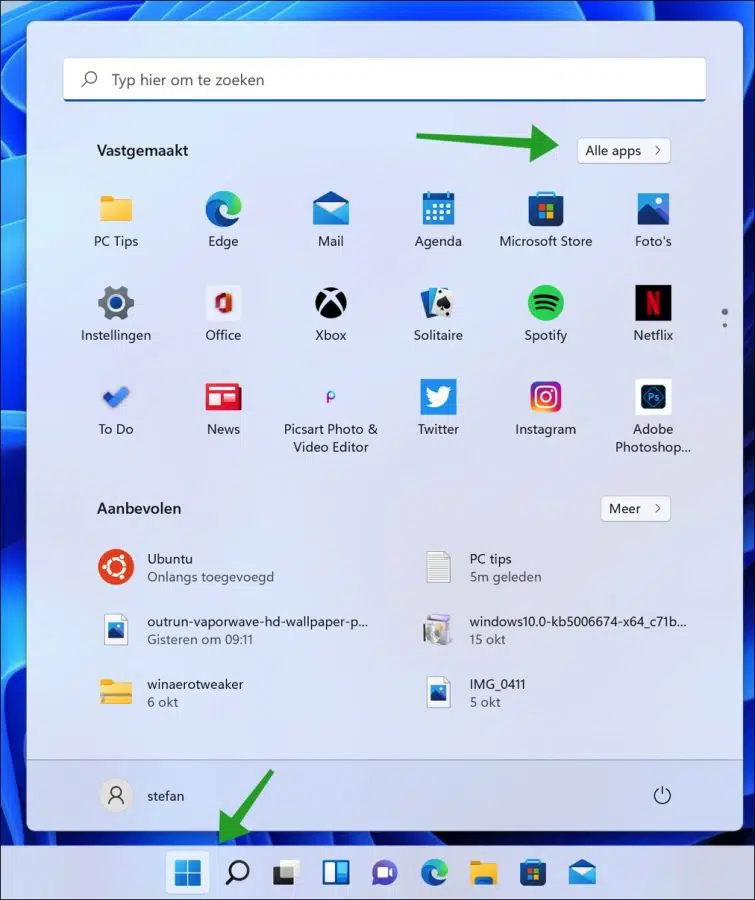Start the Solitaire game

[438, 314]
